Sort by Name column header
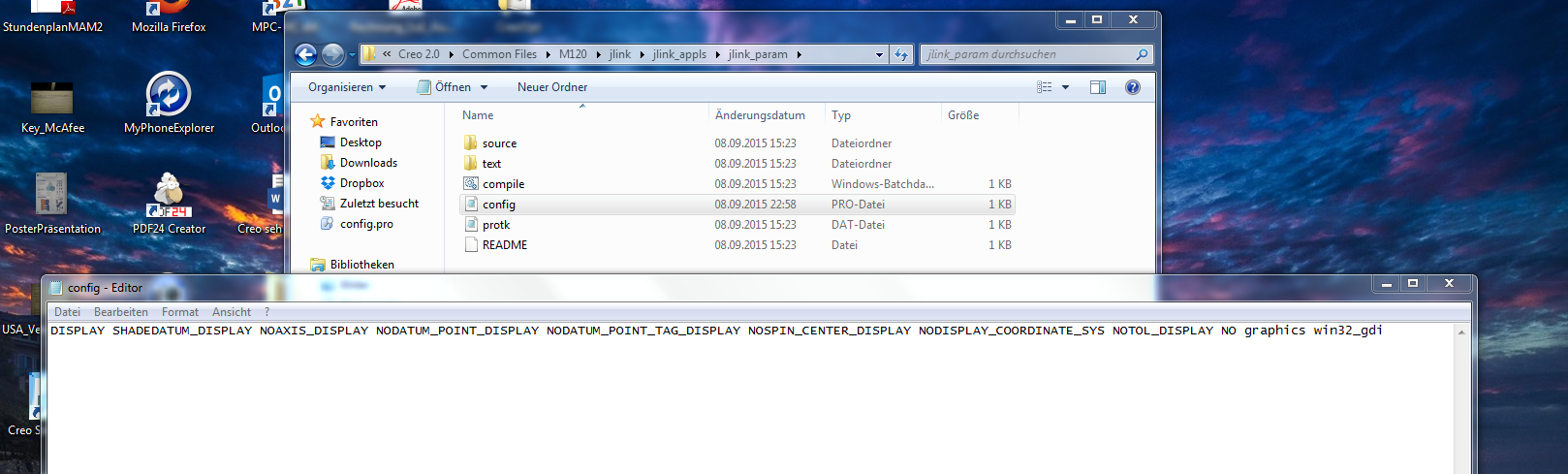Viewport: 1568px width, 474px height. tap(478, 115)
